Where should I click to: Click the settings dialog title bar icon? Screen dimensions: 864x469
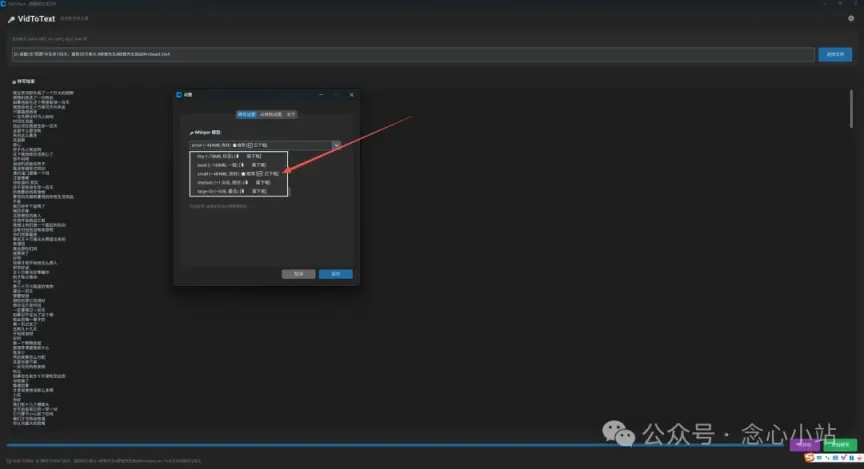(x=178, y=94)
